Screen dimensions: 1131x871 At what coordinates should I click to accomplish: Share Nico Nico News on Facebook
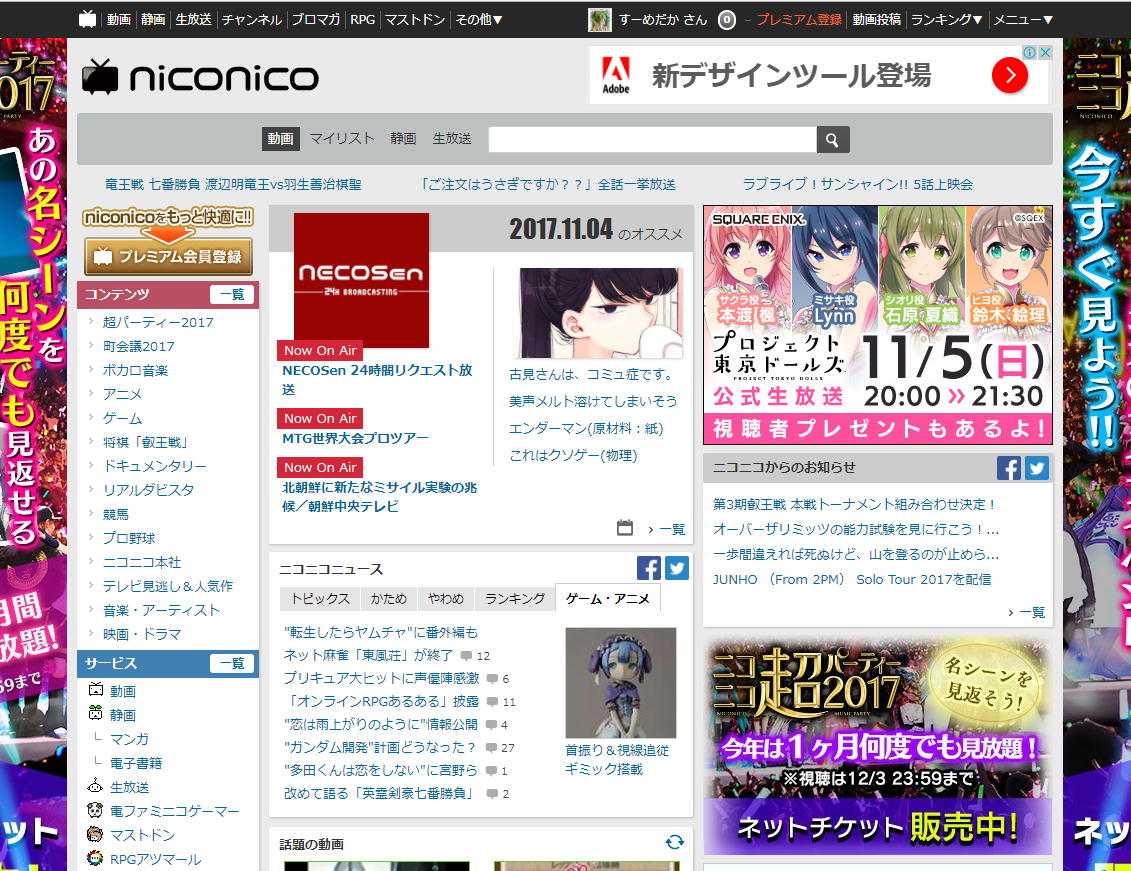point(648,568)
